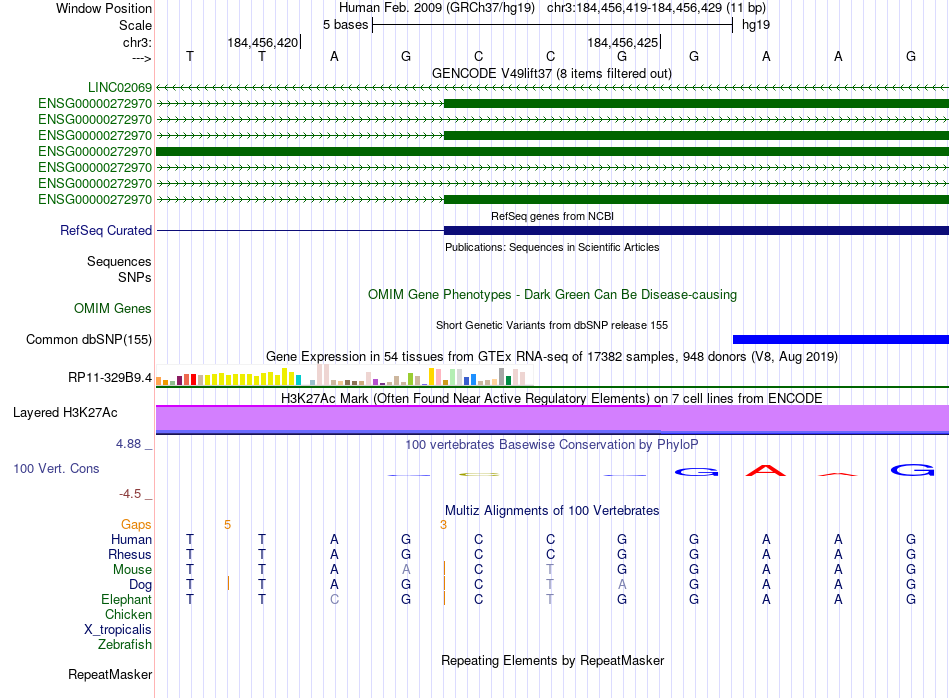Image resolution: width=950 pixels, height=698 pixels.
Task: Open the GTEx tissue expression bar chart
Action: tap(344, 375)
